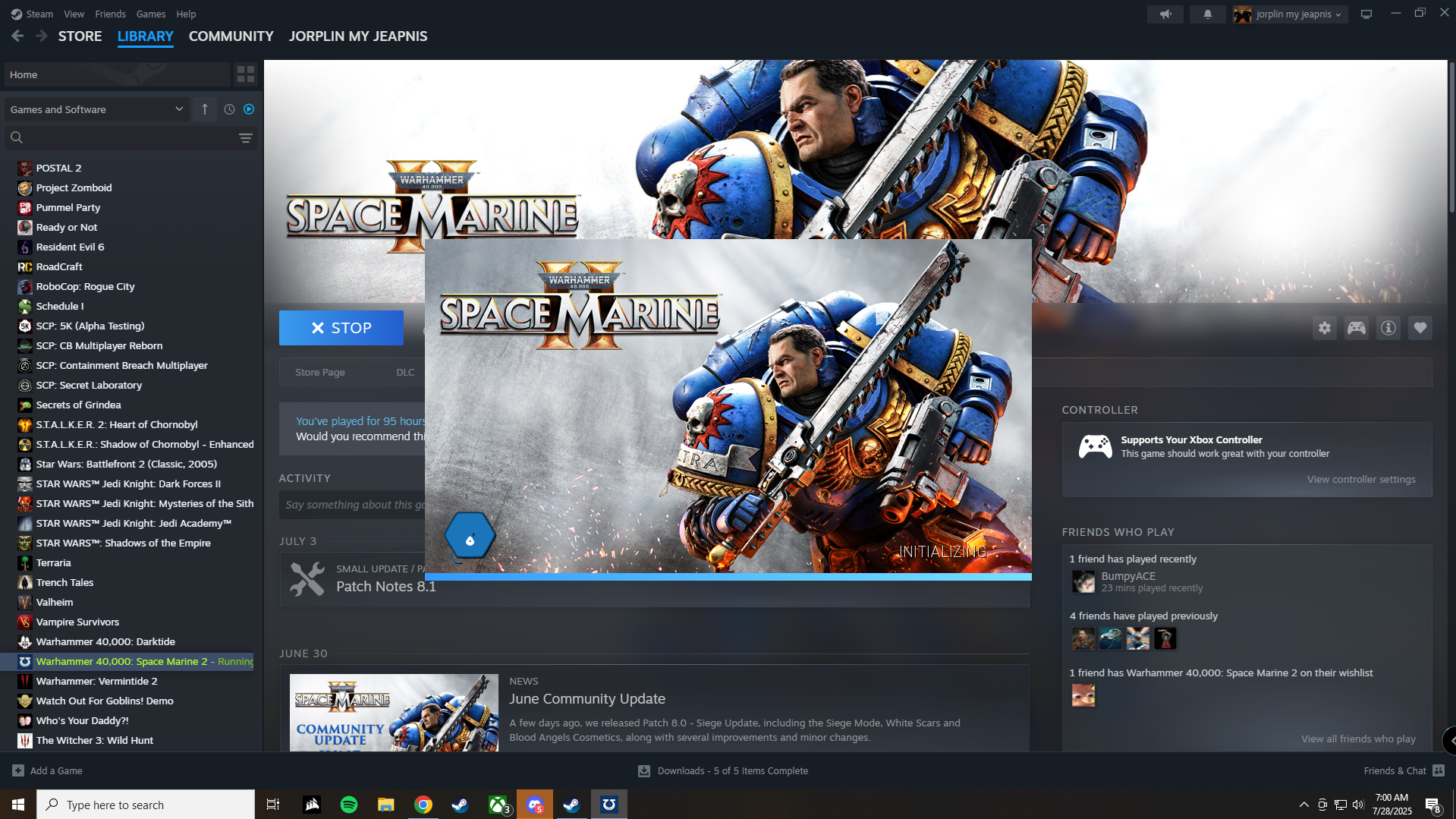Open notifications bell icon
This screenshot has height=819, width=1456.
(x=1208, y=14)
